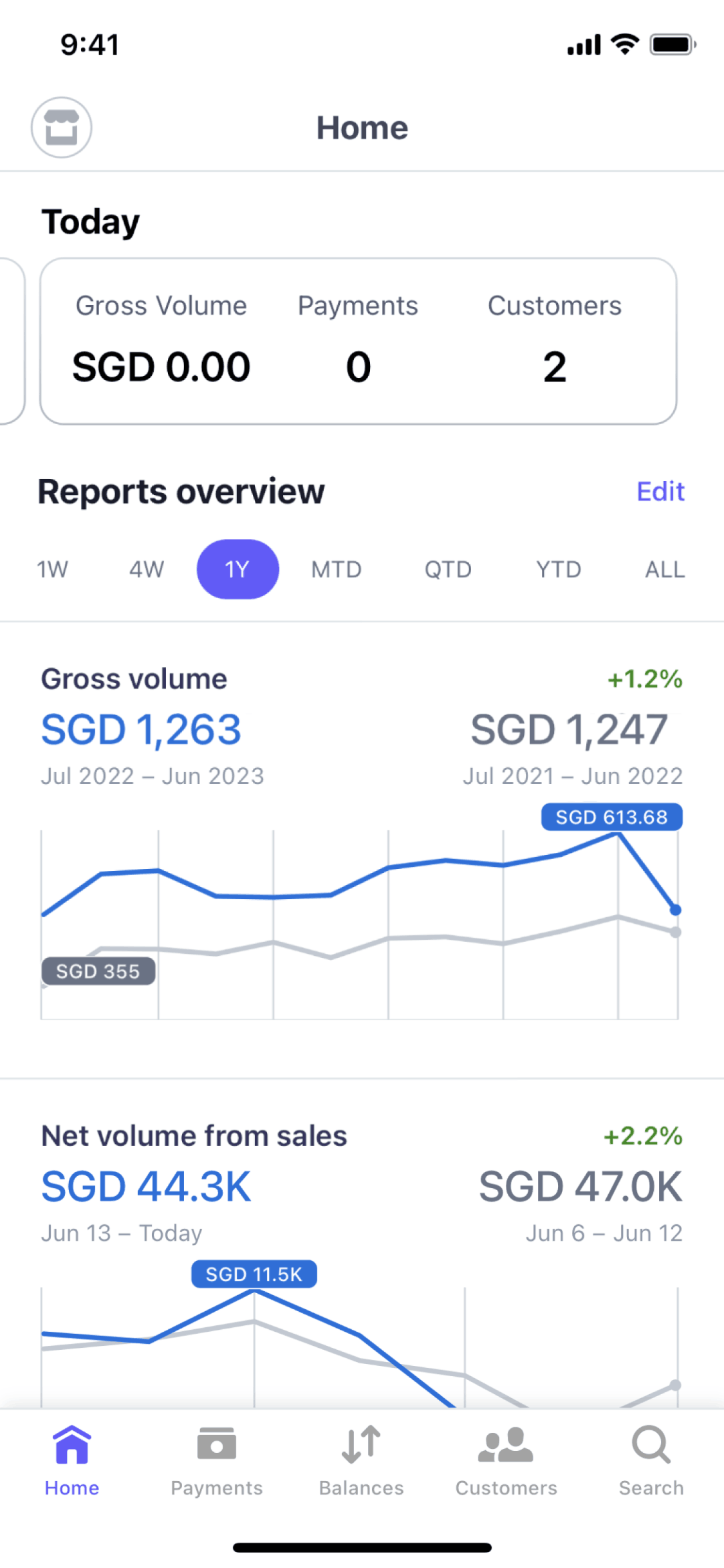Select SGD 355 chart tooltip
The image size is (724, 1568).
point(98,971)
